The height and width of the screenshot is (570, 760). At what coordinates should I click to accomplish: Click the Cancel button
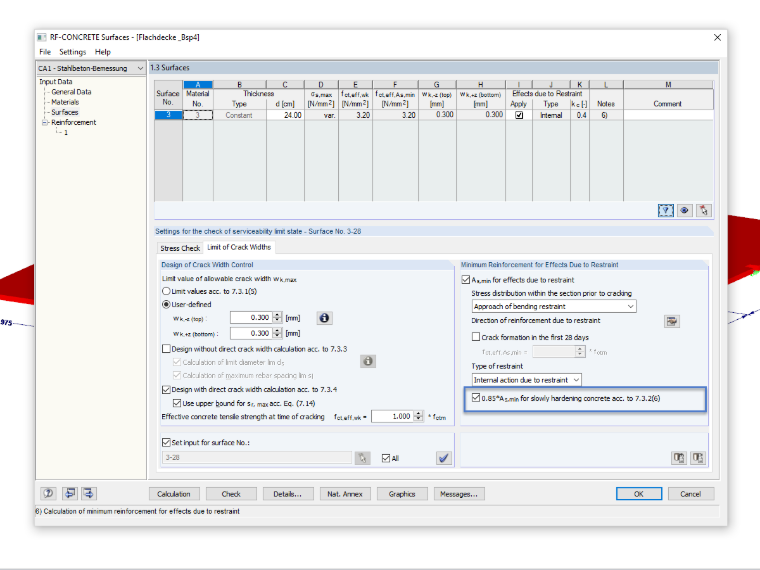[690, 494]
